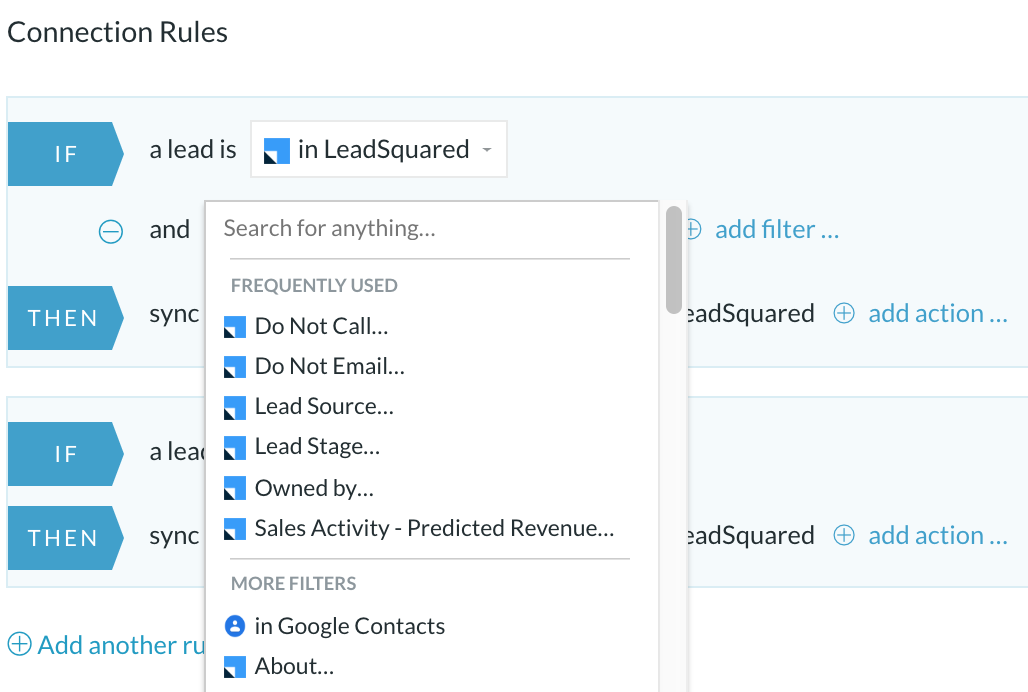Viewport: 1028px width, 692px height.
Task: Click the second rule's IF label
Action: (x=66, y=454)
